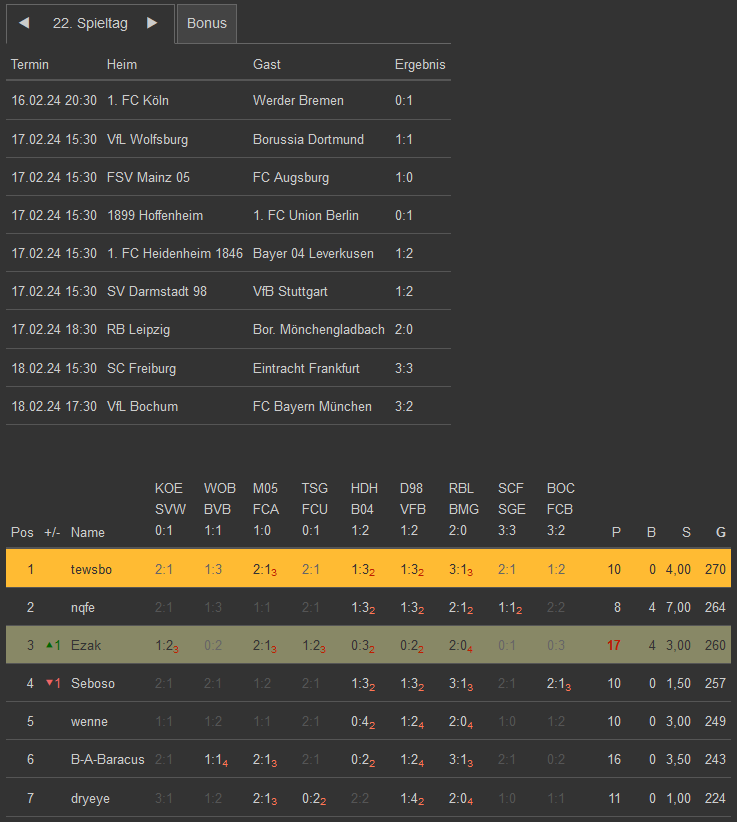This screenshot has height=822, width=737.
Task: Click red down arrow beside Seboso
Action: tap(47, 683)
